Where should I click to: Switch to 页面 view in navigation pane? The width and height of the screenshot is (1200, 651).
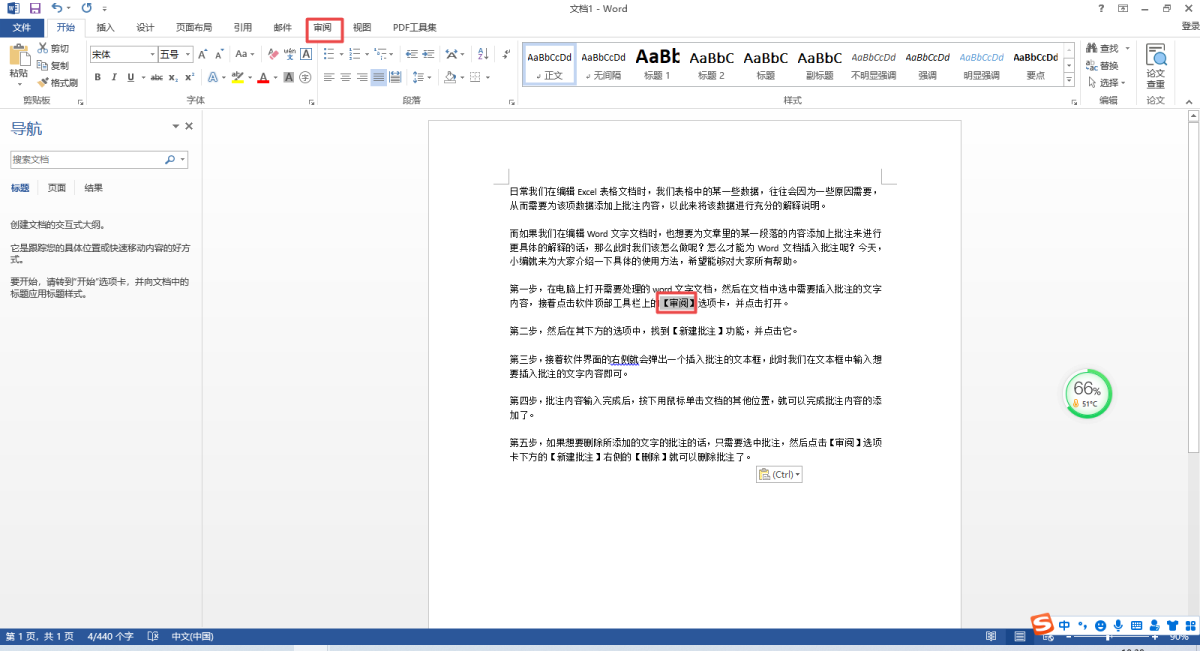57,188
